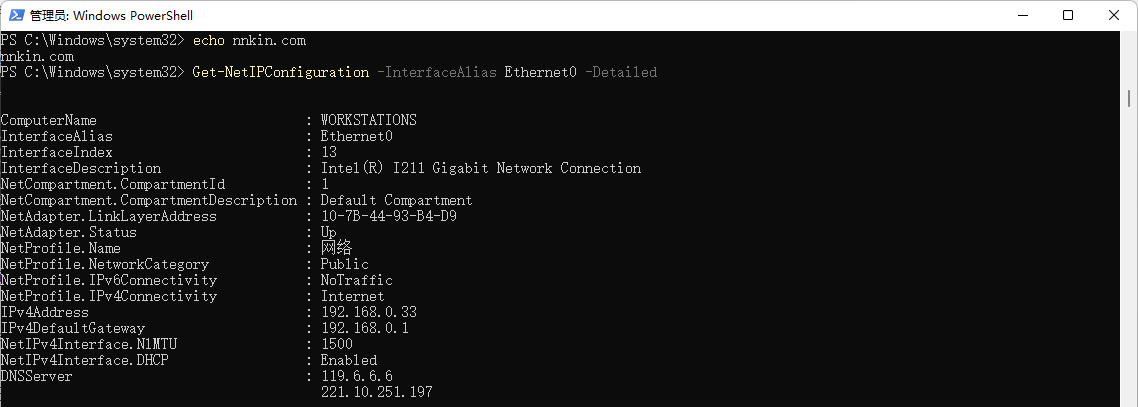Maximize the PowerShell window

click(1068, 15)
